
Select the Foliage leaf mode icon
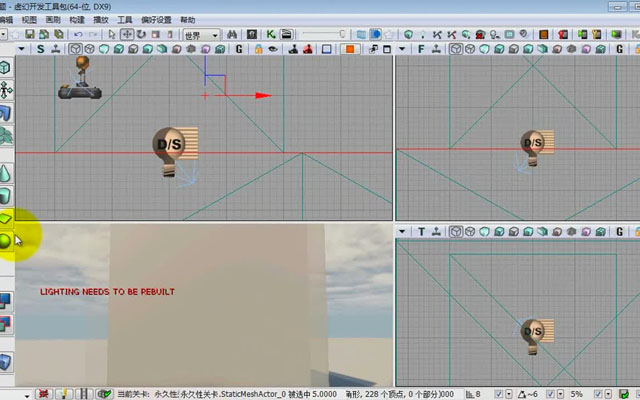pyautogui.click(x=6, y=135)
